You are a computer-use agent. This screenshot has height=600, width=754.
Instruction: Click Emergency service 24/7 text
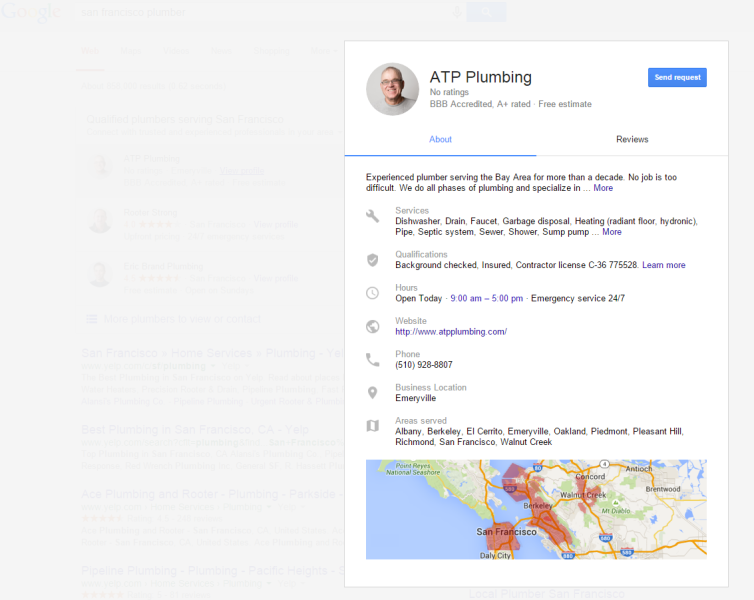(x=578, y=298)
